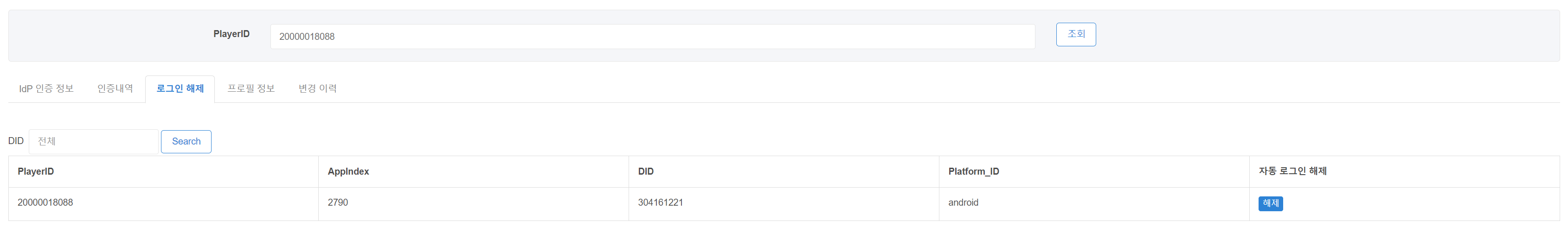The height and width of the screenshot is (233, 1568).
Task: Go to the 프로필 정보 tab
Action: pos(251,89)
